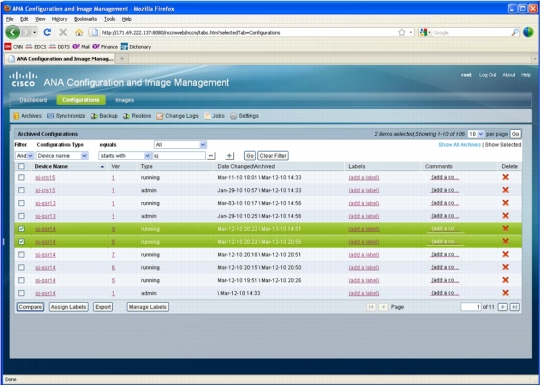Click the Assign Labels button

pos(68,307)
